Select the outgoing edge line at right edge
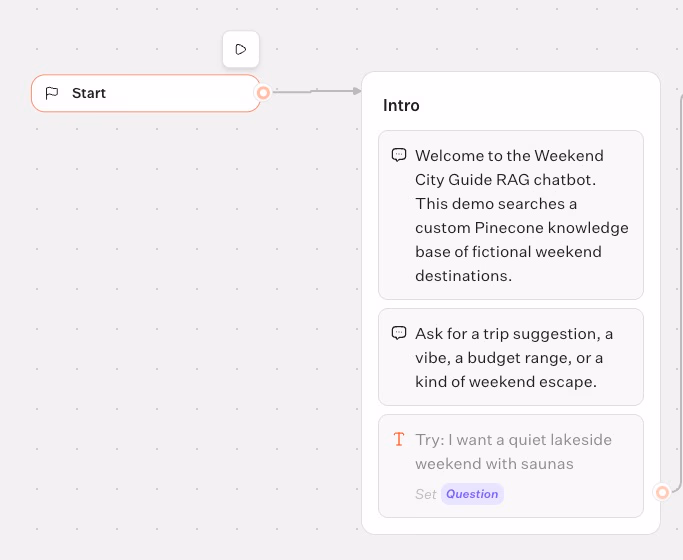 (680, 300)
